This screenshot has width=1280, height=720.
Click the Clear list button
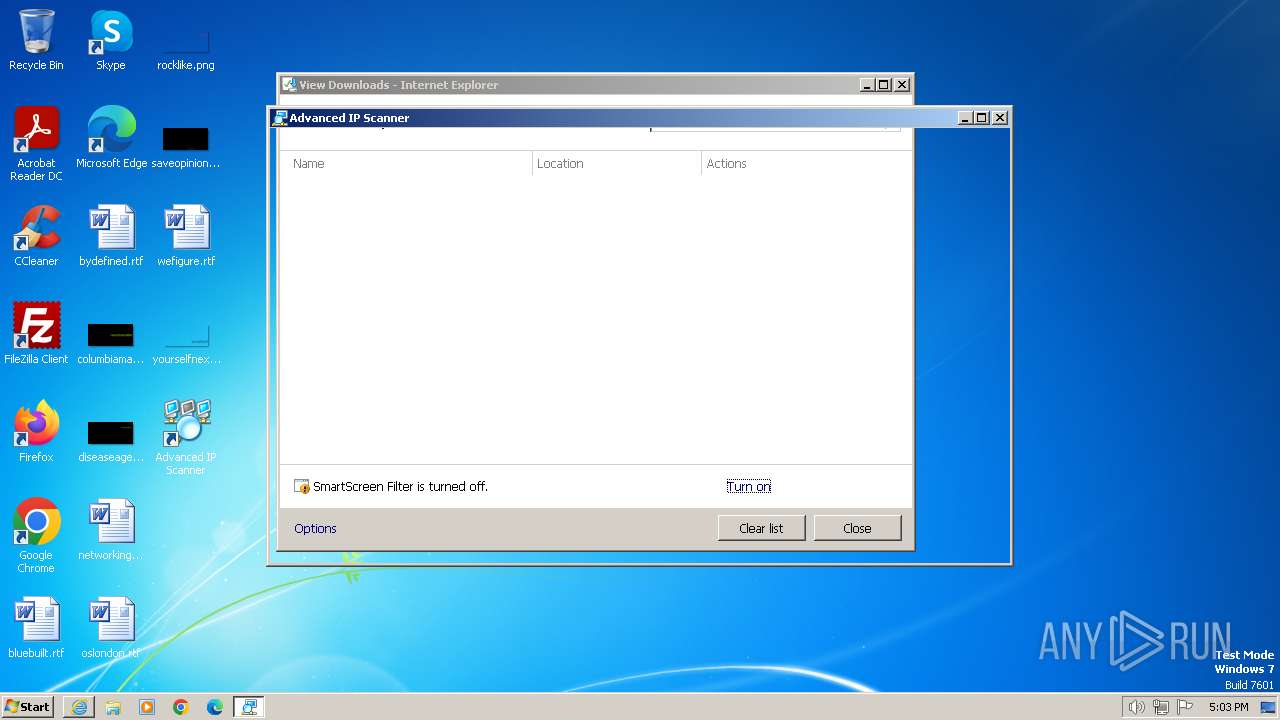(761, 528)
